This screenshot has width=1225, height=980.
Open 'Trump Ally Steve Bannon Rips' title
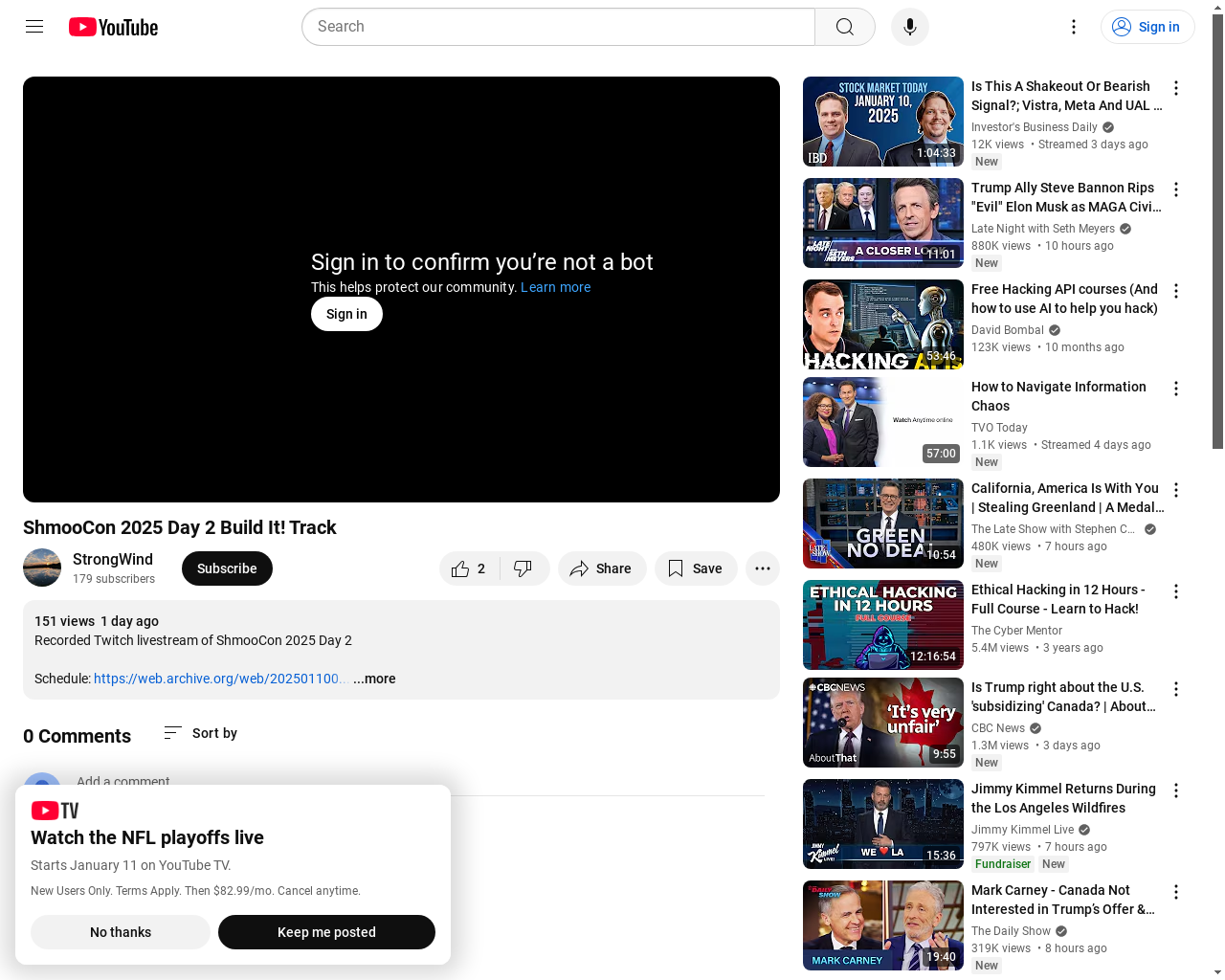tap(1066, 197)
